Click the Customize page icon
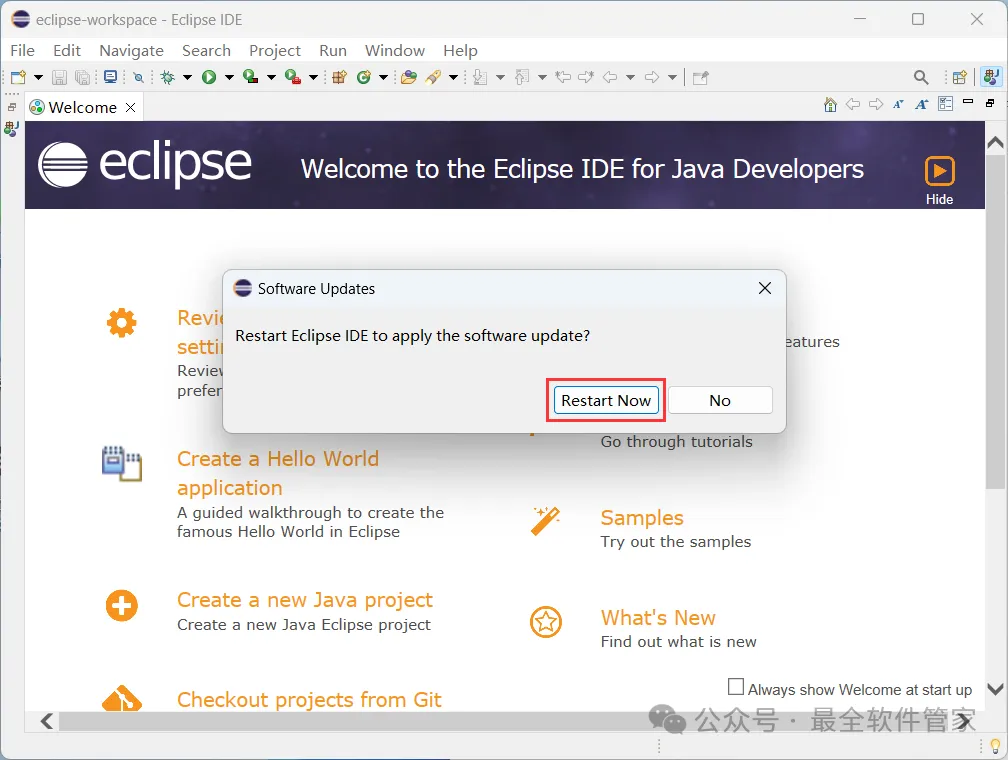The width and height of the screenshot is (1008, 760). point(946,104)
